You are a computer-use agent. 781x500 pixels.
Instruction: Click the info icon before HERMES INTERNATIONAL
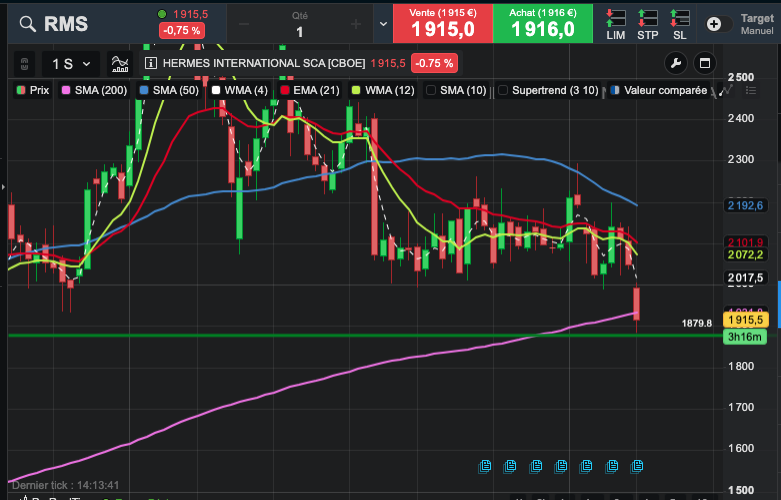[151, 63]
